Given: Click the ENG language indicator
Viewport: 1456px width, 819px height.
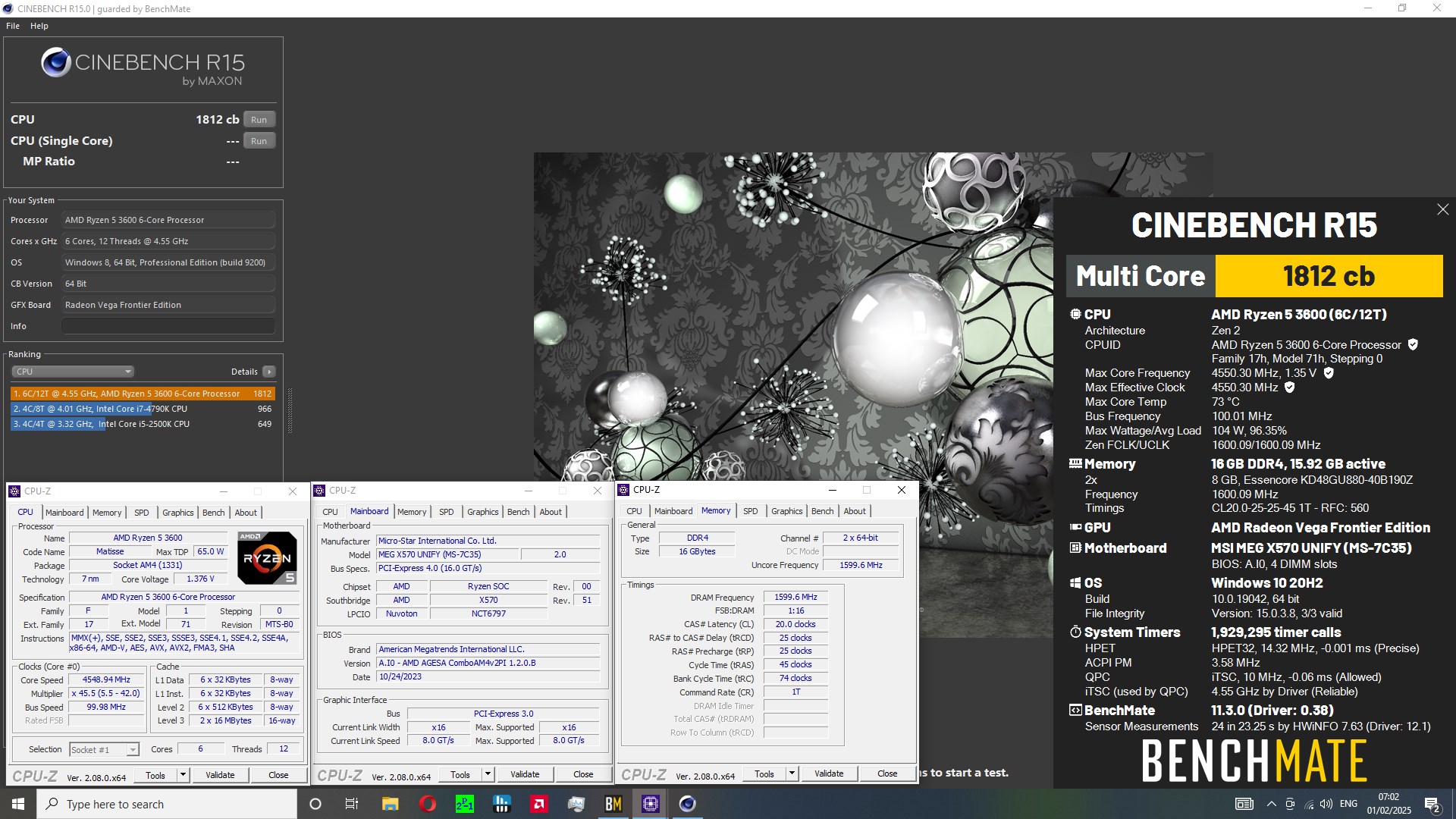Looking at the screenshot, I should (x=1348, y=804).
